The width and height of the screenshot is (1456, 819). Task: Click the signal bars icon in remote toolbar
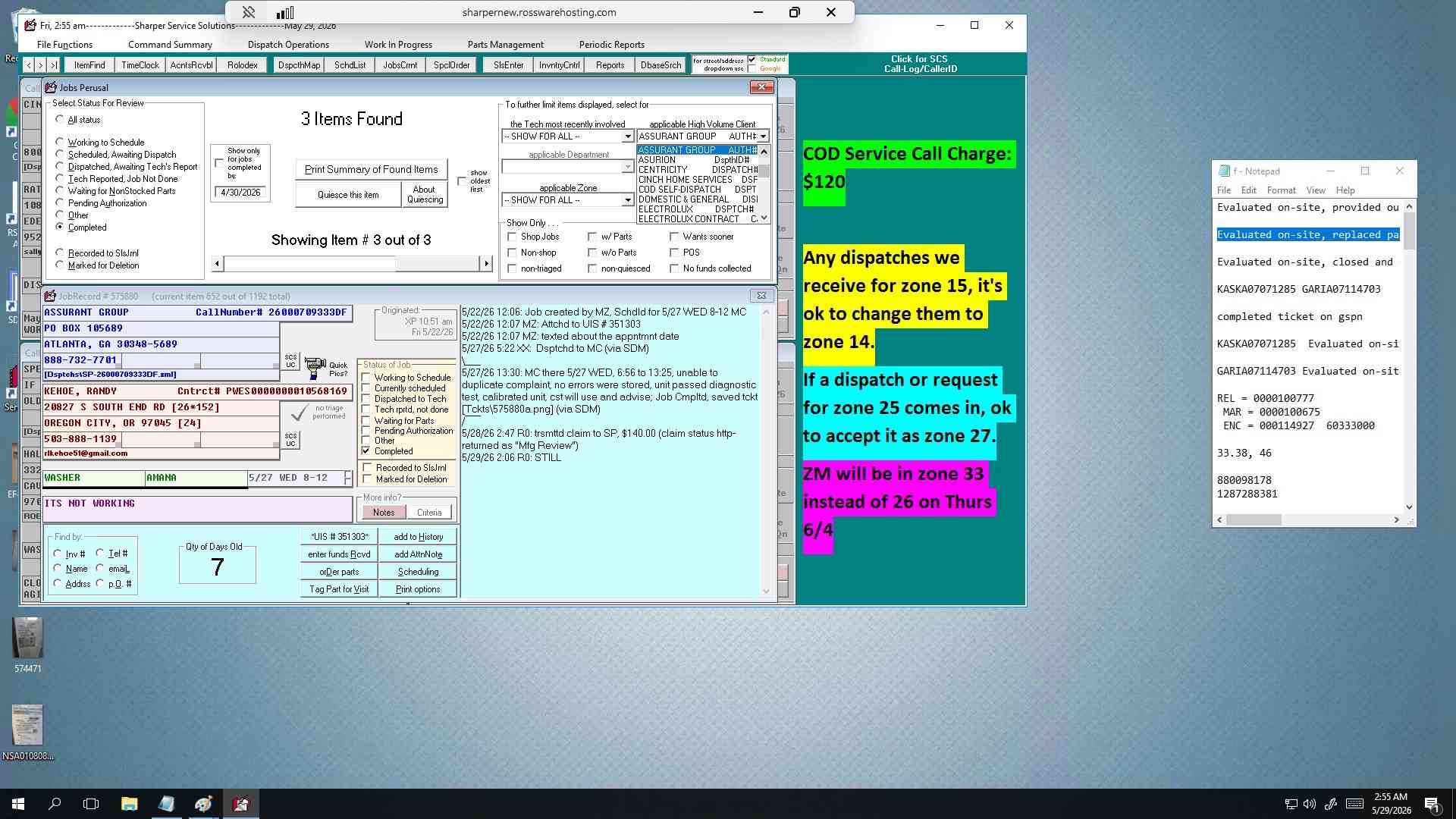(285, 12)
